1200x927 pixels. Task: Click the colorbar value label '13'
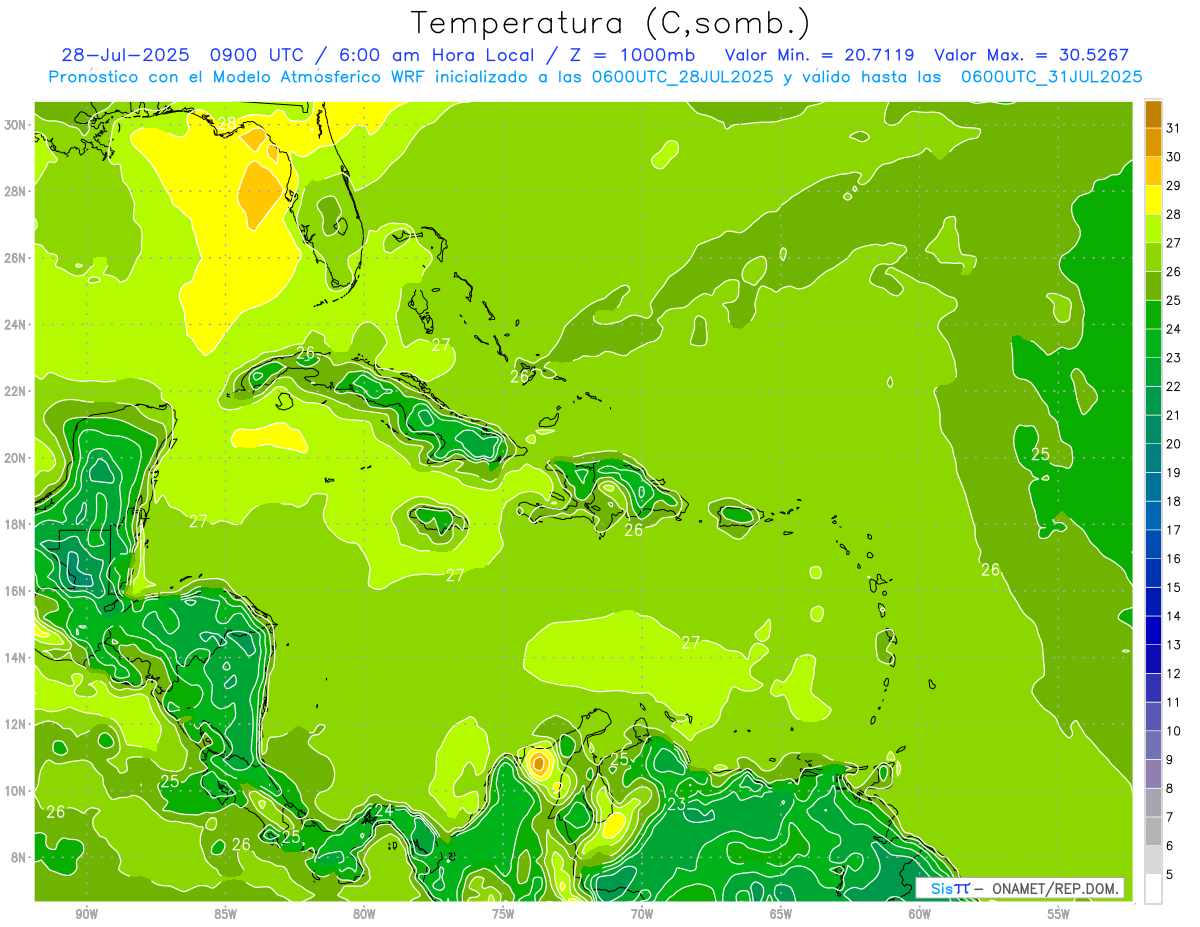point(1173,645)
